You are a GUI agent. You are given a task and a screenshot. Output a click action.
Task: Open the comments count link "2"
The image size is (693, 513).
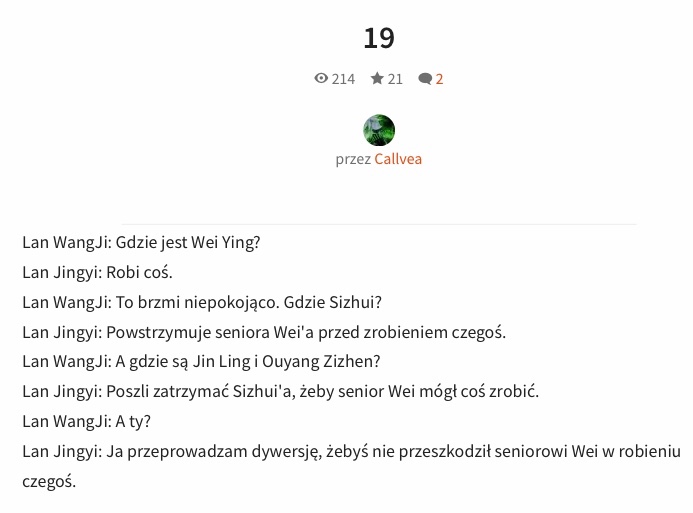tap(439, 79)
